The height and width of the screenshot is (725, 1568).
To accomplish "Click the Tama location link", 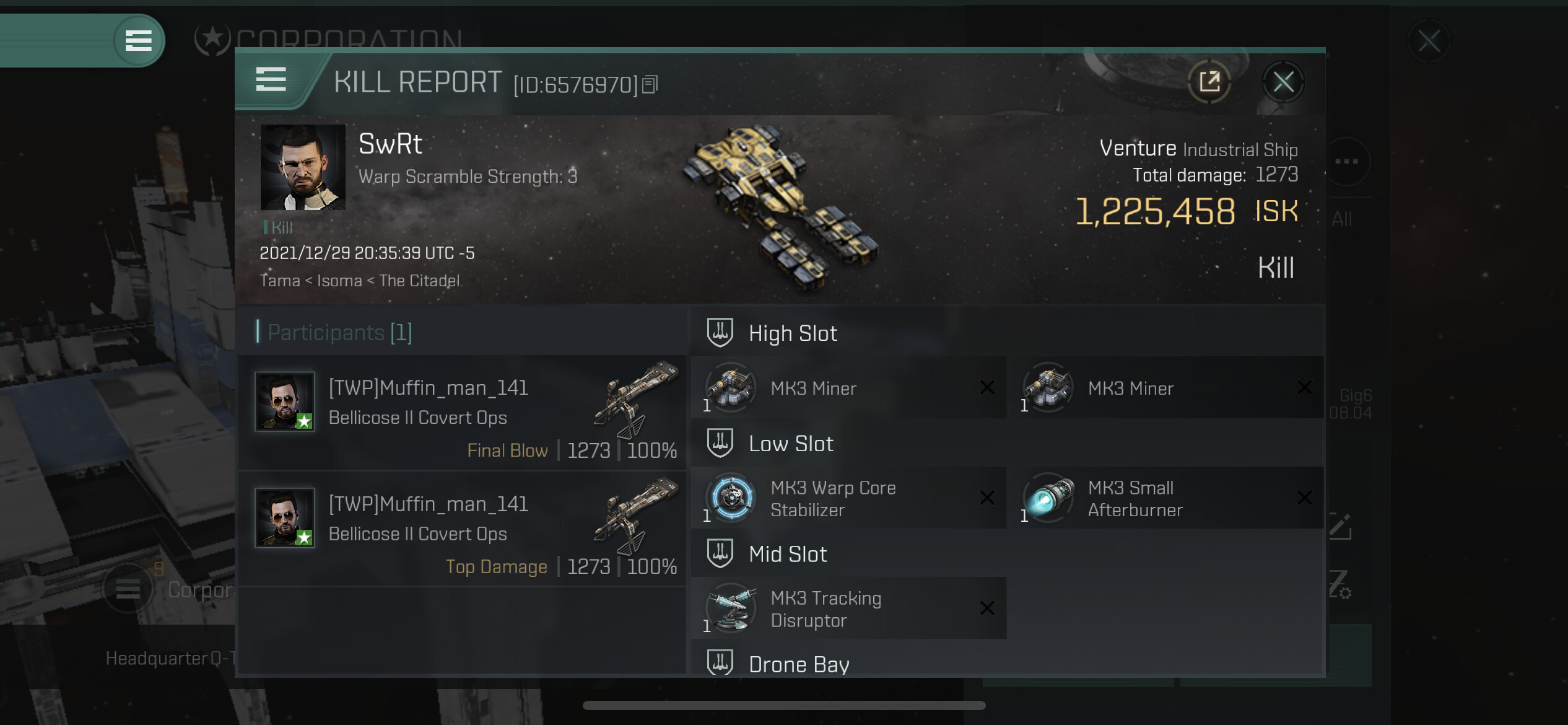I will (x=280, y=281).
